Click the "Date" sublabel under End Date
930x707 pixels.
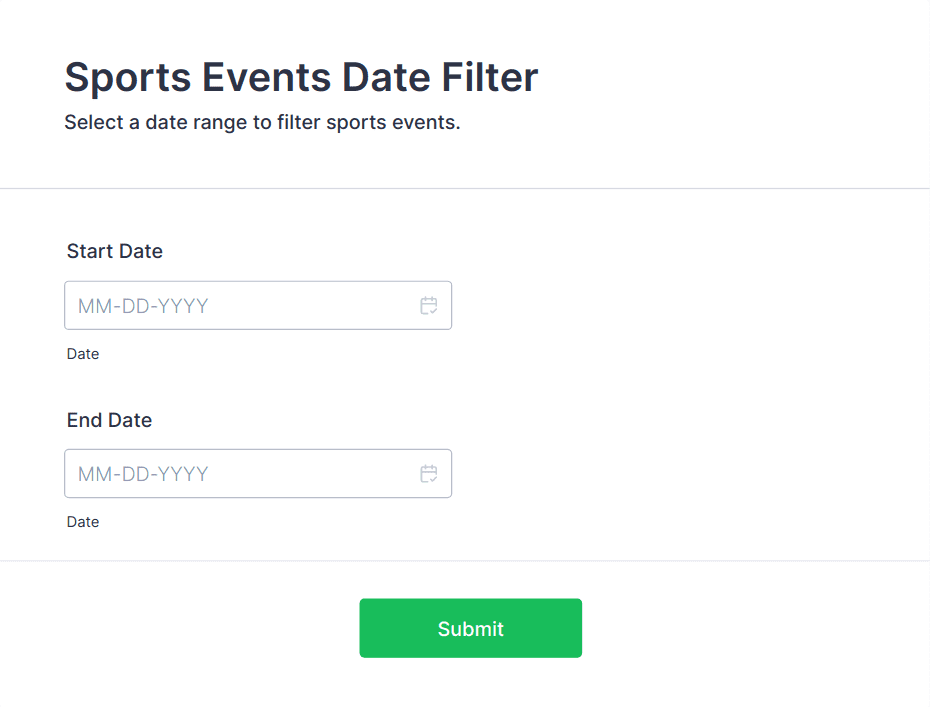[x=83, y=522]
